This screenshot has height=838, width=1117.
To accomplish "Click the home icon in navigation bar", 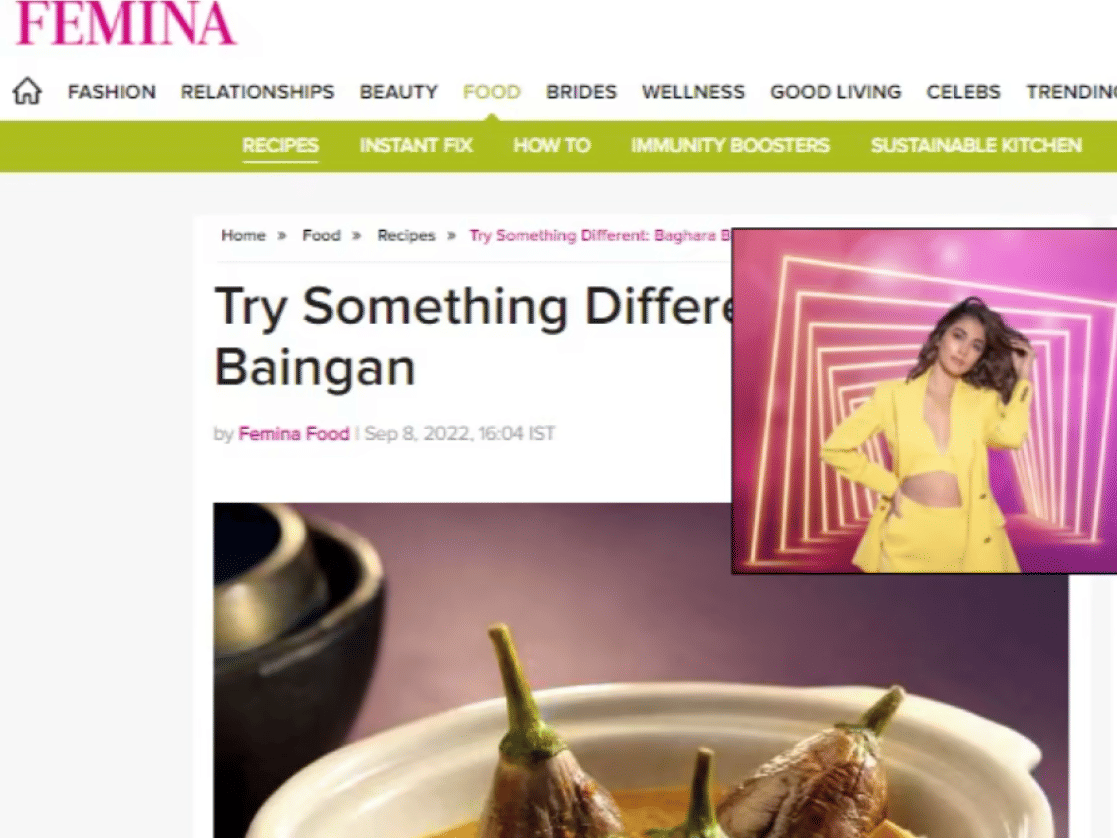I will [x=27, y=91].
